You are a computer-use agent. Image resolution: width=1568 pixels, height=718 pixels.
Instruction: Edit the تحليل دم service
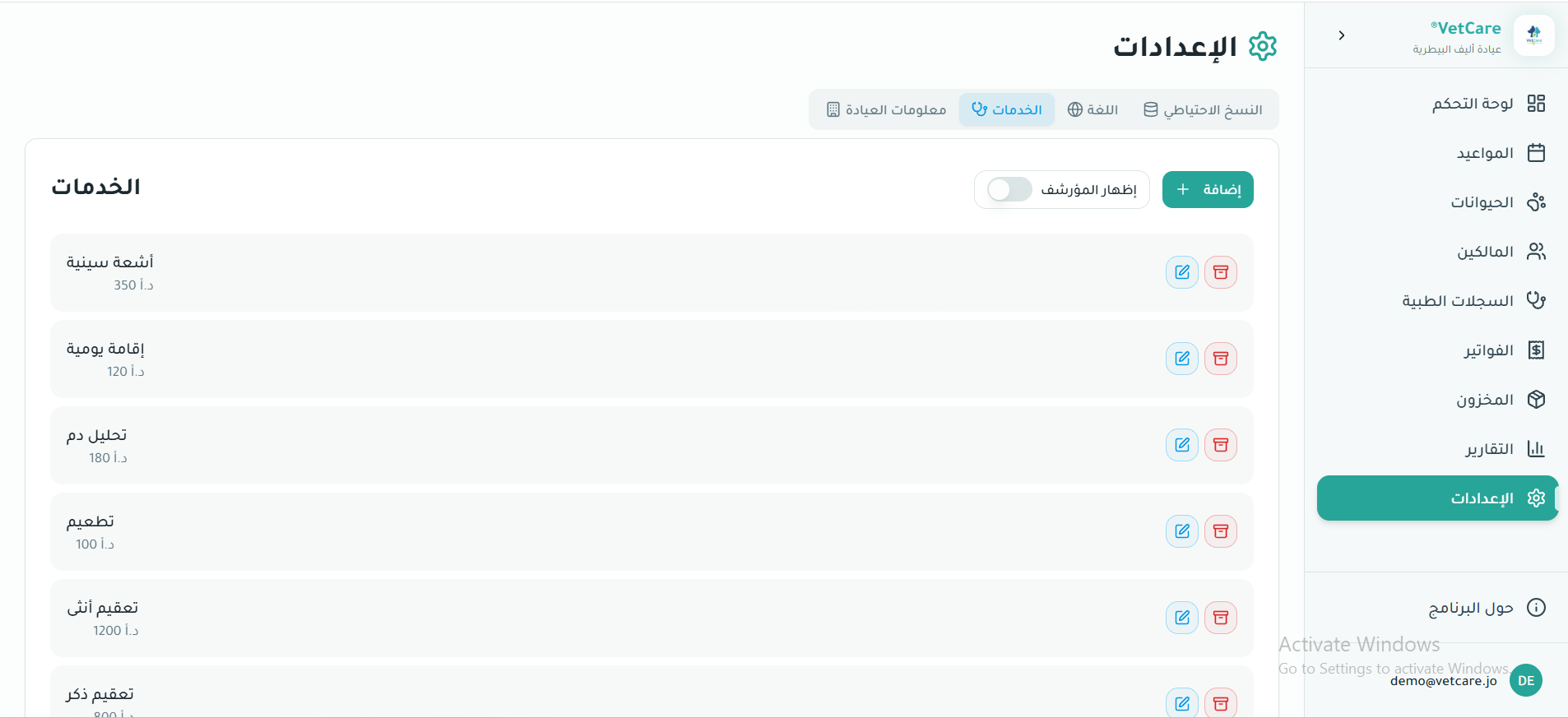point(1182,445)
